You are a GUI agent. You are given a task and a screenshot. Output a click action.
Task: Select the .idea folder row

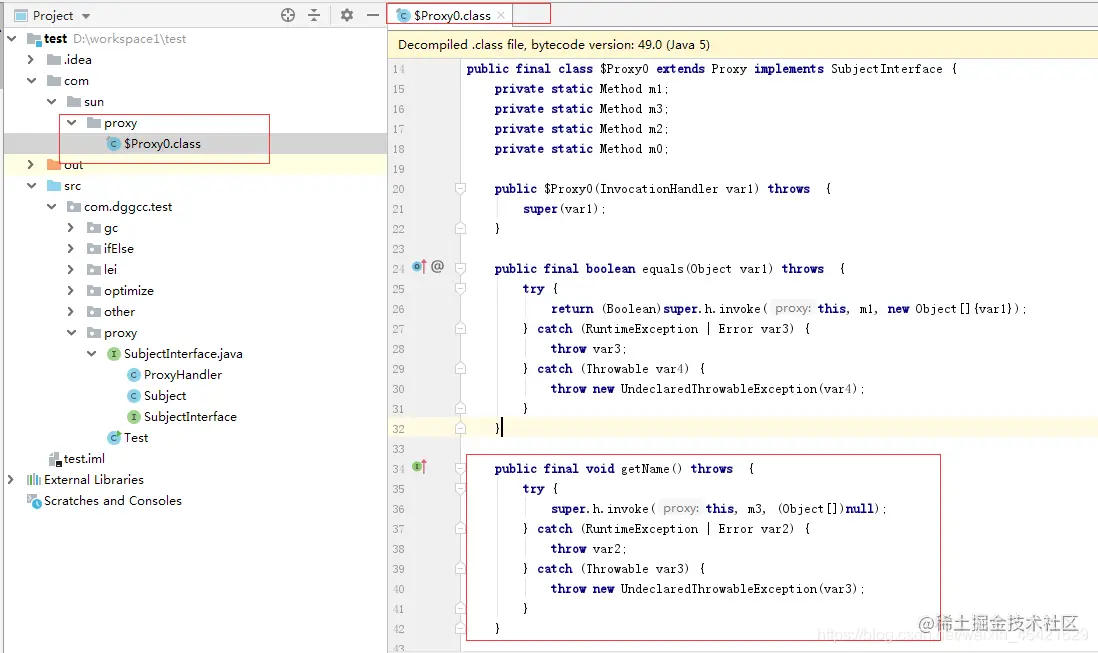[195, 59]
